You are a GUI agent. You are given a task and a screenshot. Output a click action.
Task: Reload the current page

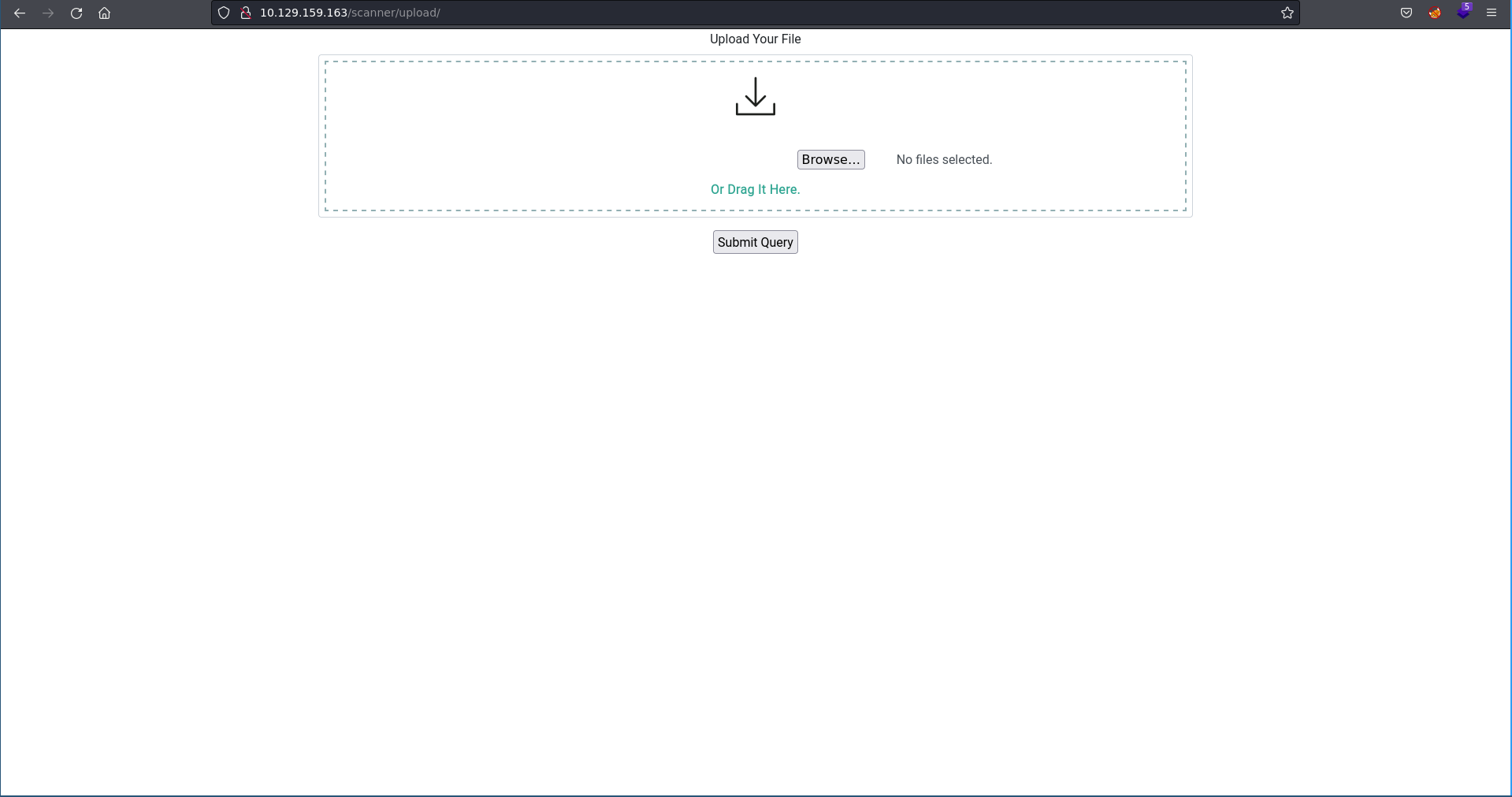76,13
